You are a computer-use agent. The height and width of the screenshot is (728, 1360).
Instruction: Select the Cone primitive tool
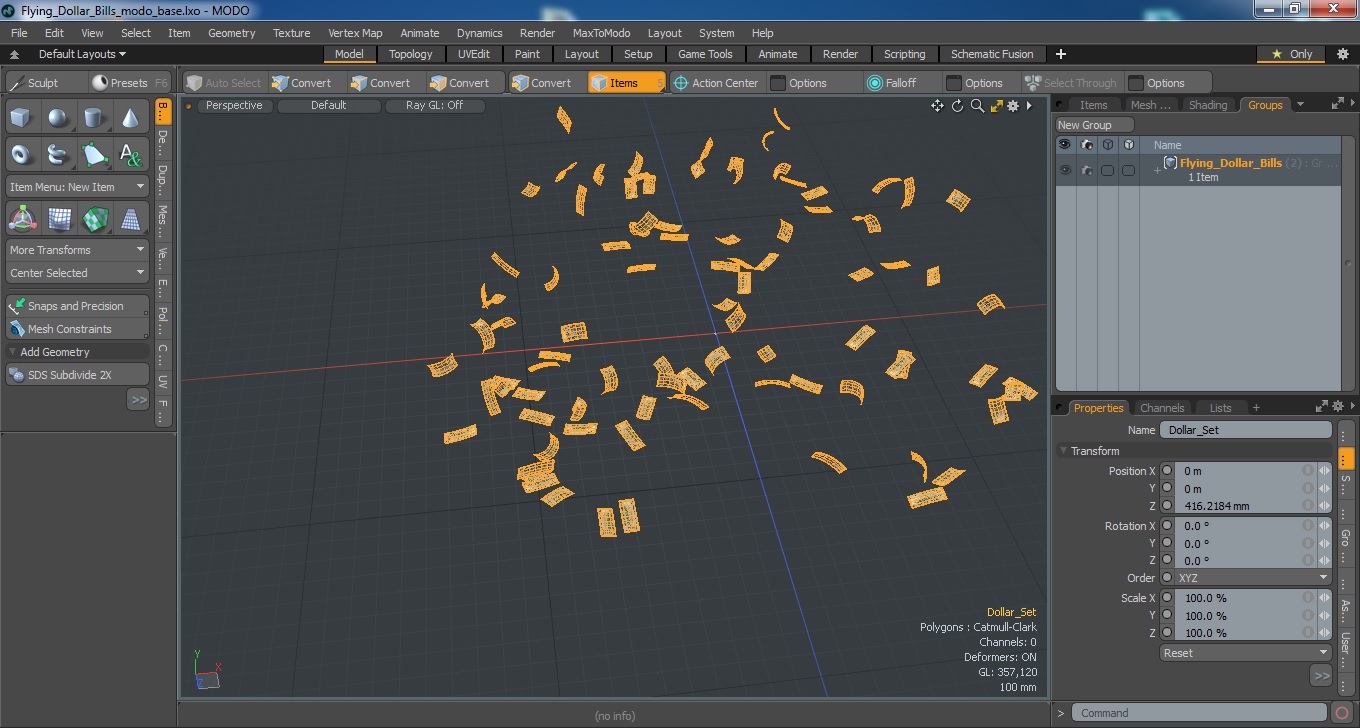click(x=131, y=119)
